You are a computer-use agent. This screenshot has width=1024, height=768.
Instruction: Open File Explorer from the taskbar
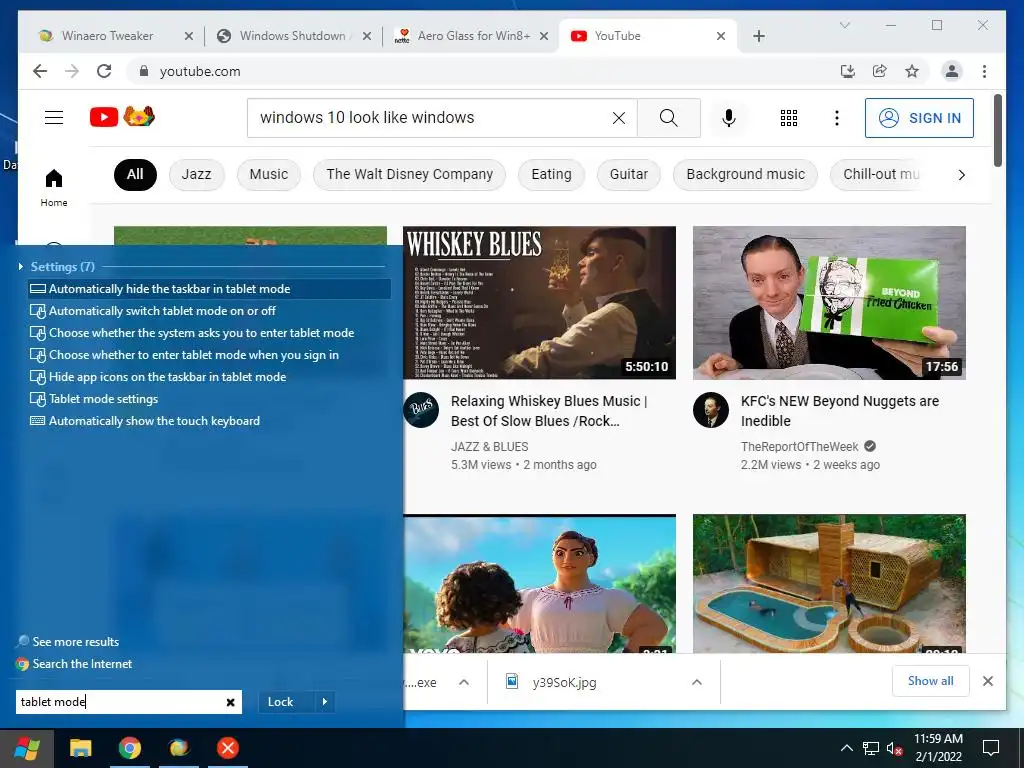pyautogui.click(x=80, y=748)
